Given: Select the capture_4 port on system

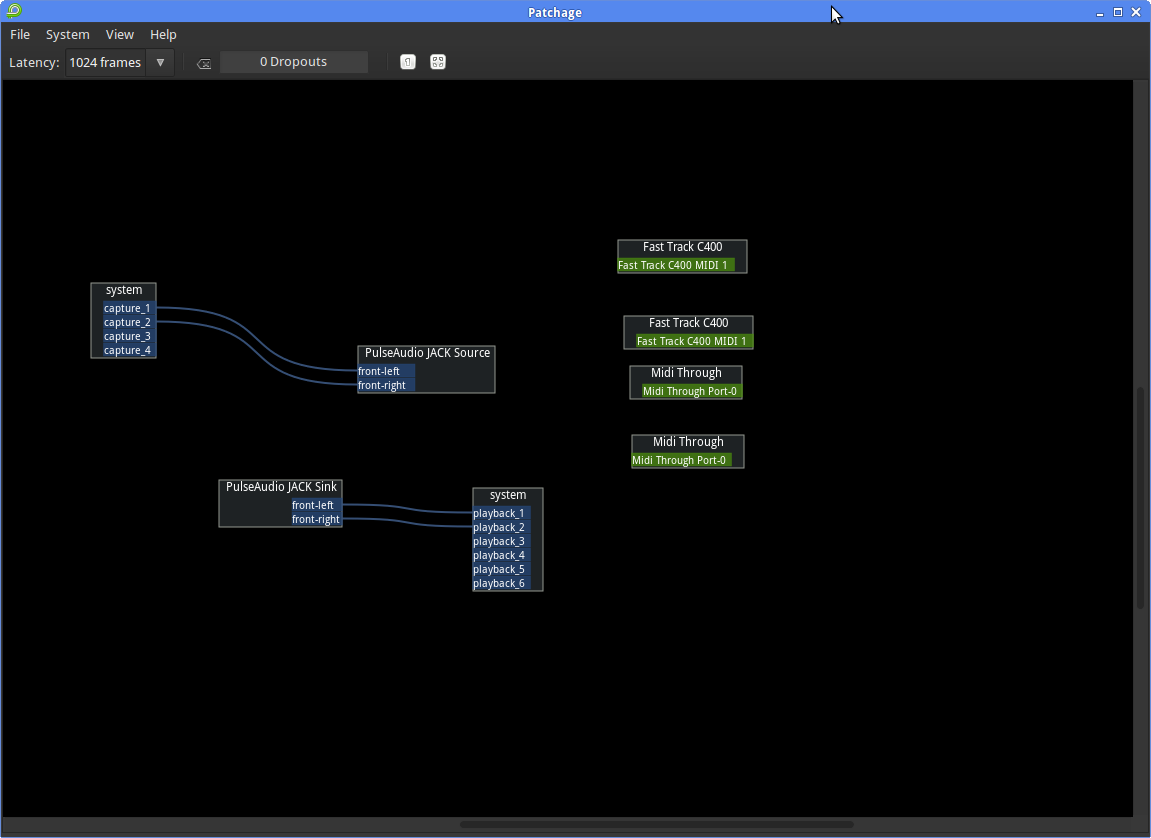Looking at the screenshot, I should 127,350.
